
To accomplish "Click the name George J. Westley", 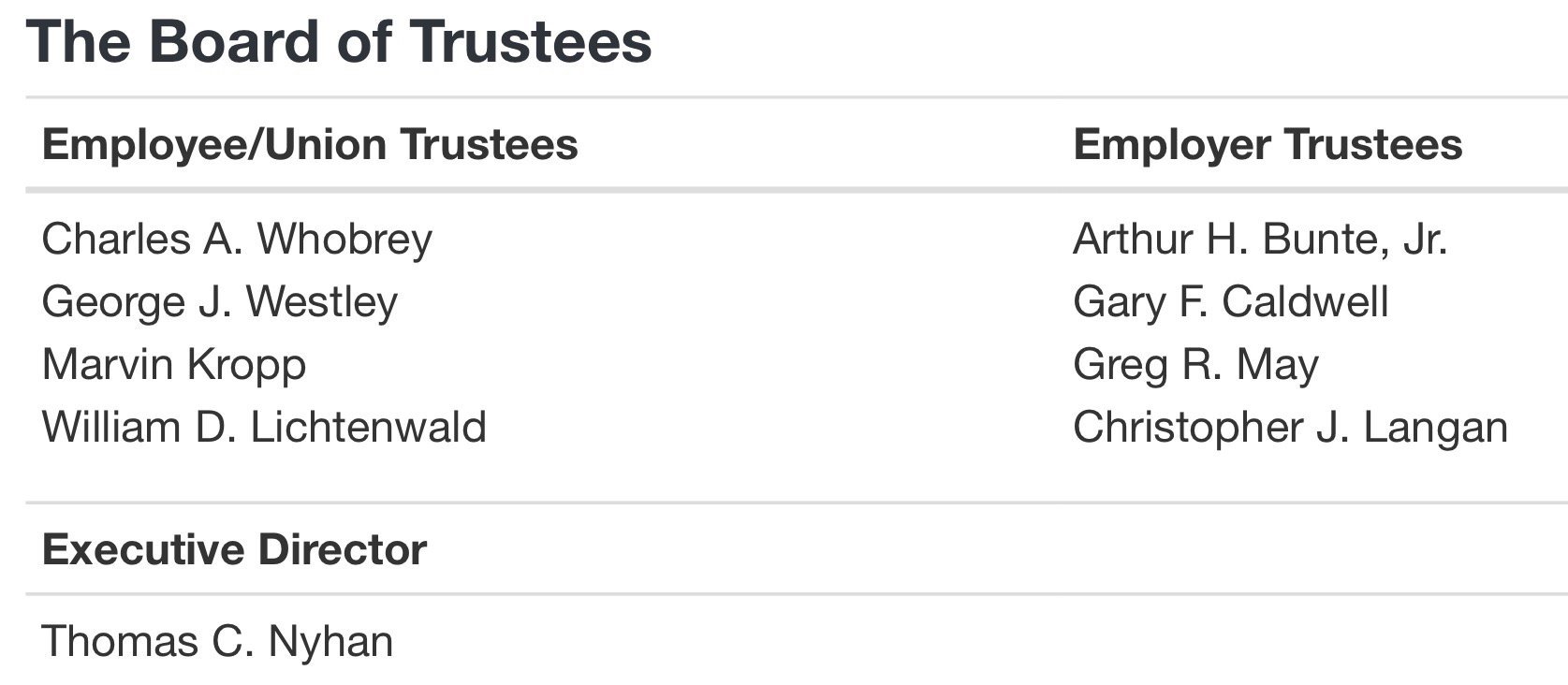I will (x=220, y=302).
